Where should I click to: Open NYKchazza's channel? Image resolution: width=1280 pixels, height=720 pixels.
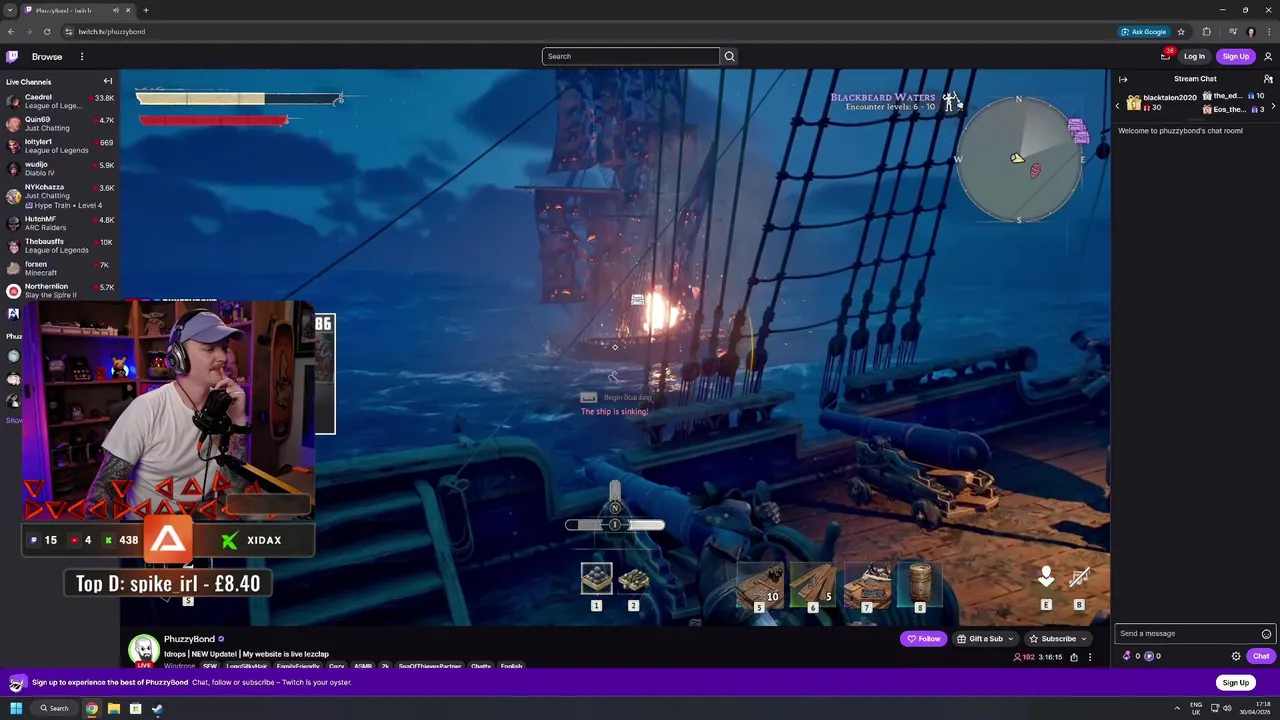(x=60, y=196)
